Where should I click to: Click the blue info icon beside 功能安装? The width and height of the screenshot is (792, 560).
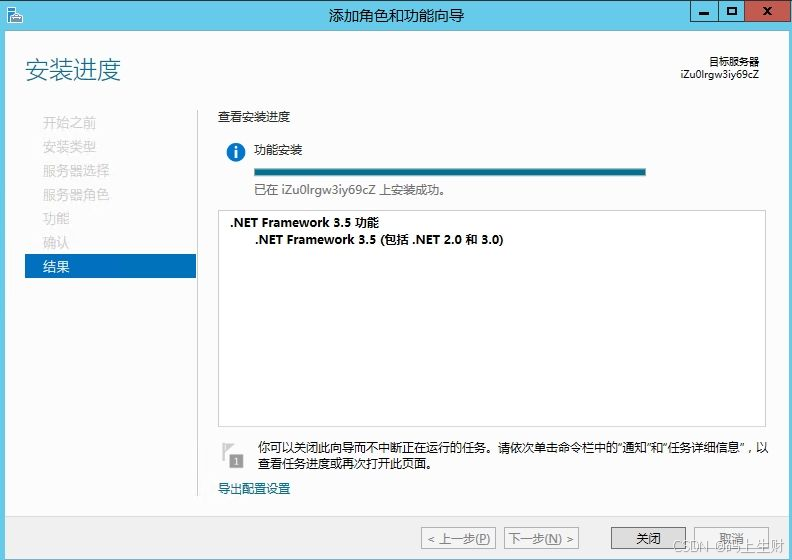(x=235, y=151)
